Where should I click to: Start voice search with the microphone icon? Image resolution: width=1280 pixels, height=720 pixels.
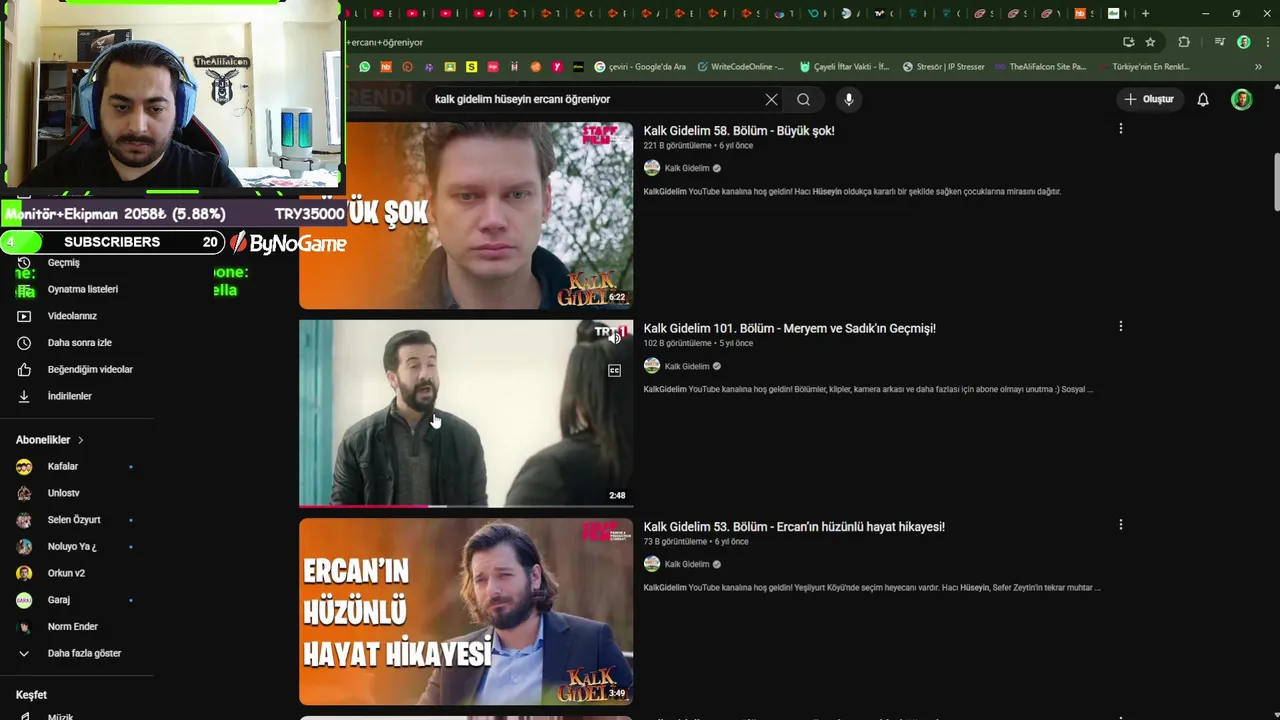pyautogui.click(x=848, y=99)
